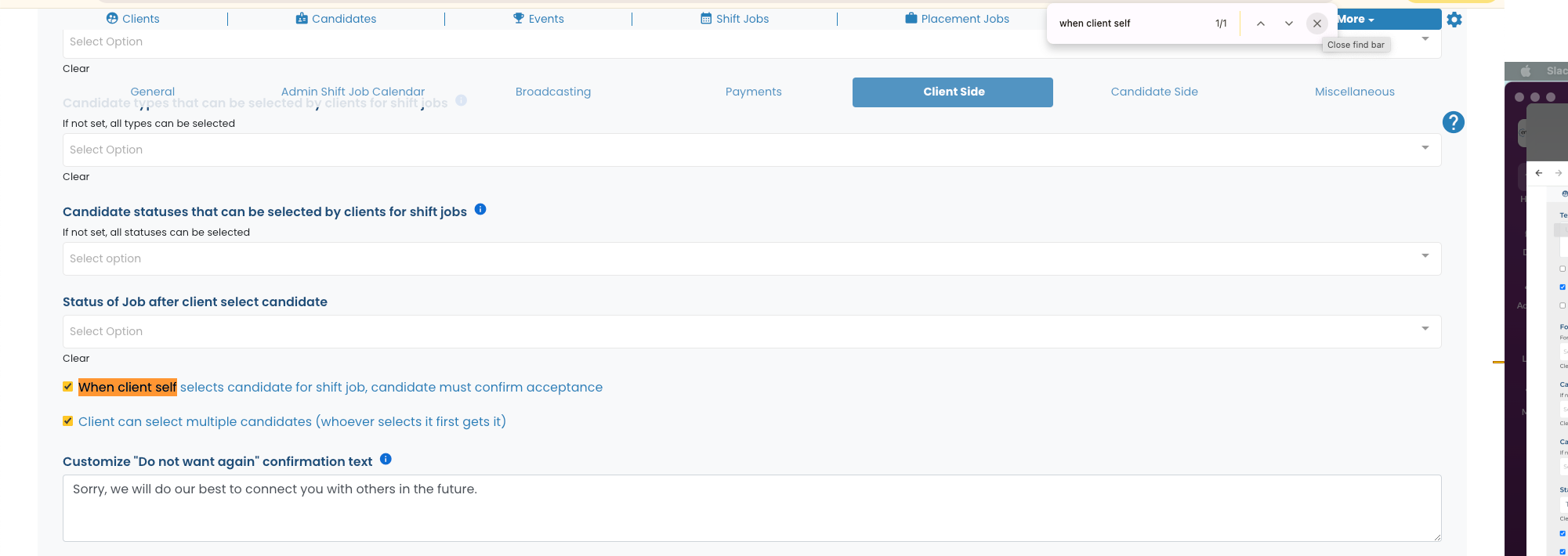Click the Candidates ID badge icon
Image resolution: width=1568 pixels, height=556 pixels.
click(x=302, y=18)
